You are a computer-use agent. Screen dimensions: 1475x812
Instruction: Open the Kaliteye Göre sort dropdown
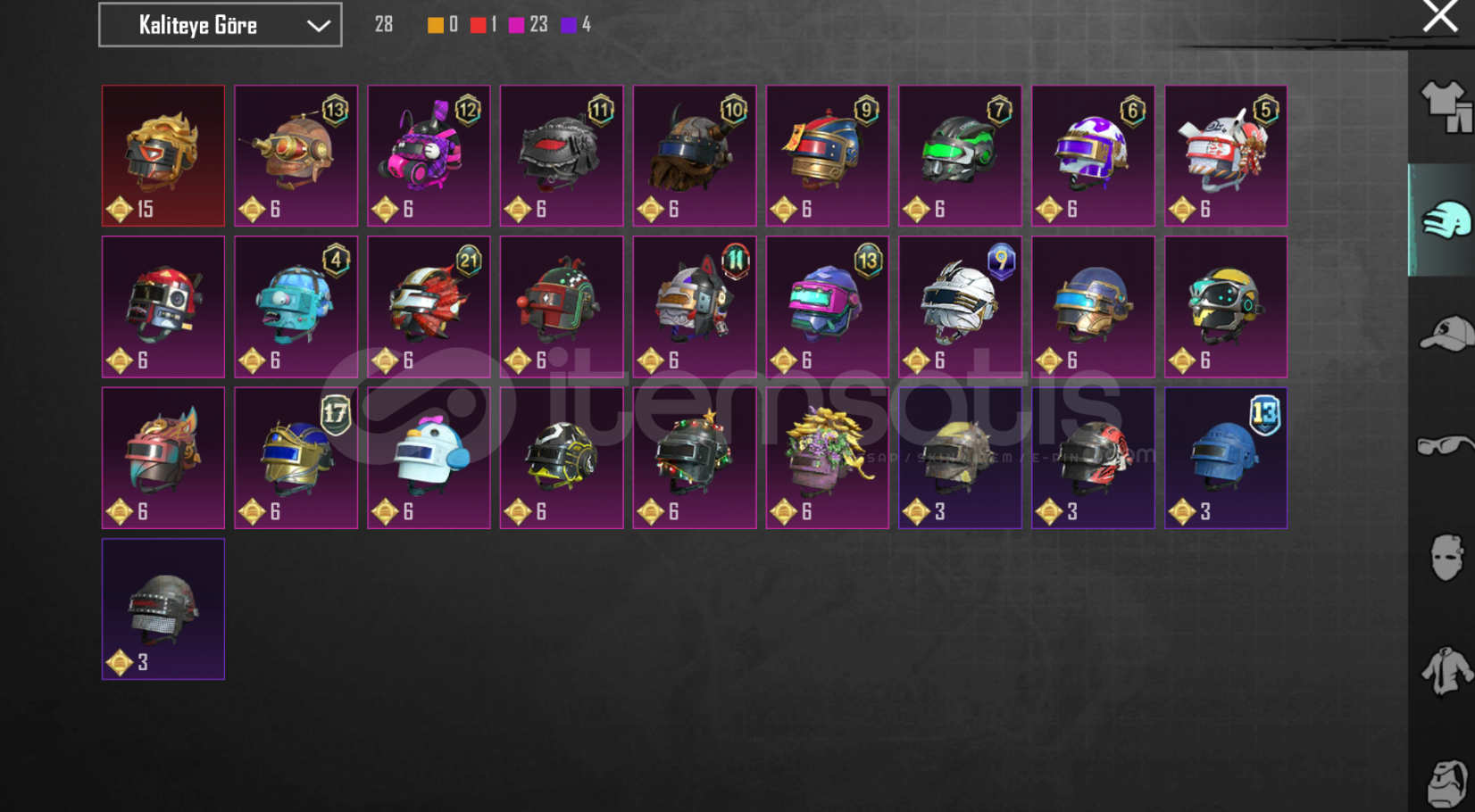point(220,25)
